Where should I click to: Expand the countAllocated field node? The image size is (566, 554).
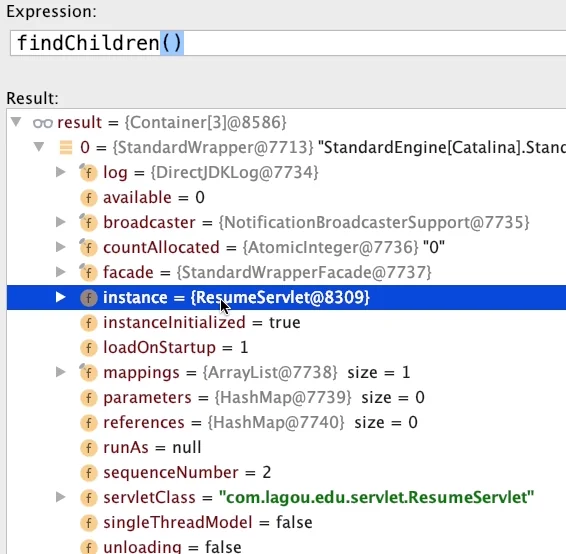coord(61,247)
